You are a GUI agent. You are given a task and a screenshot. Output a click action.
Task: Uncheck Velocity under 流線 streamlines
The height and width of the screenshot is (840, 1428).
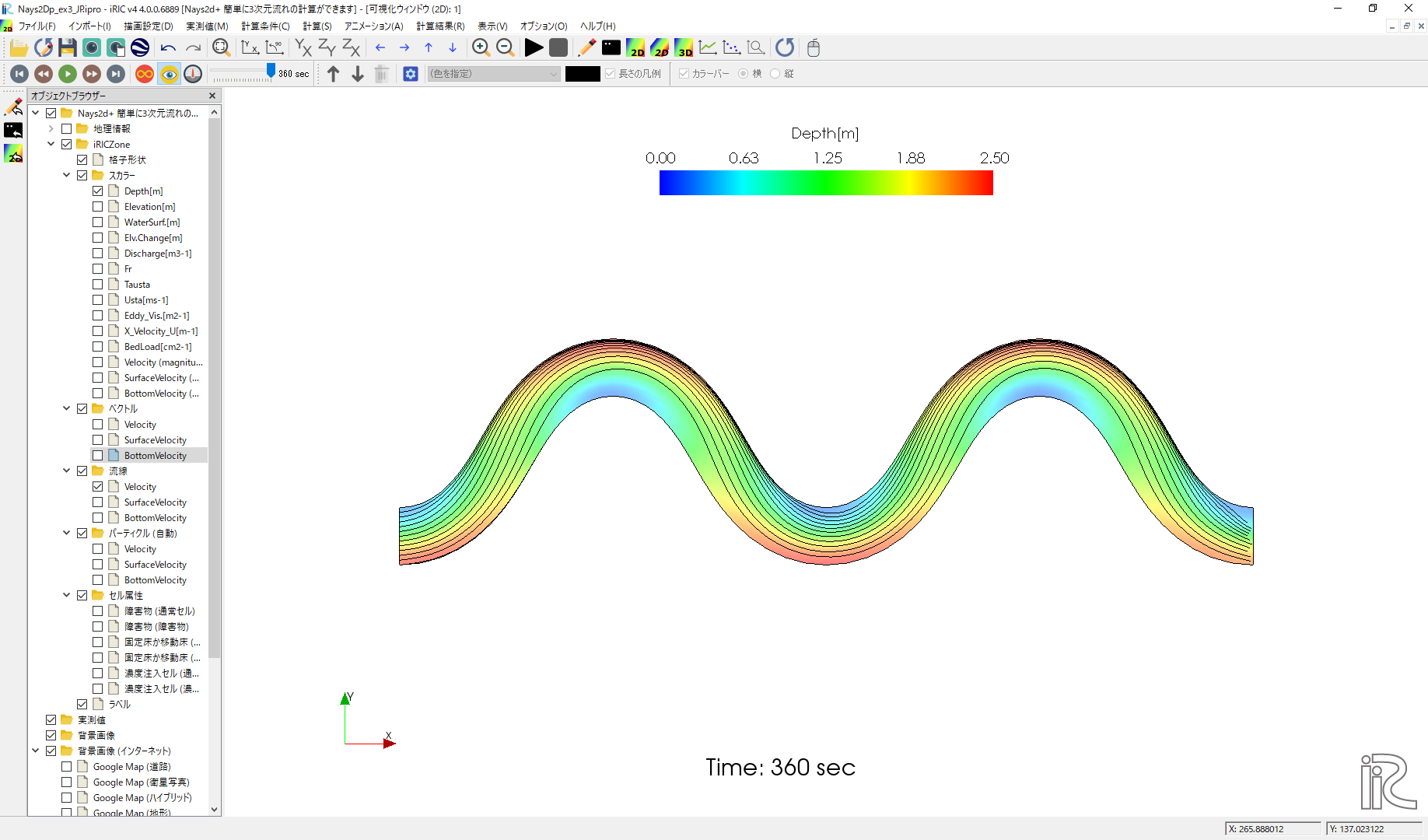[x=98, y=487]
